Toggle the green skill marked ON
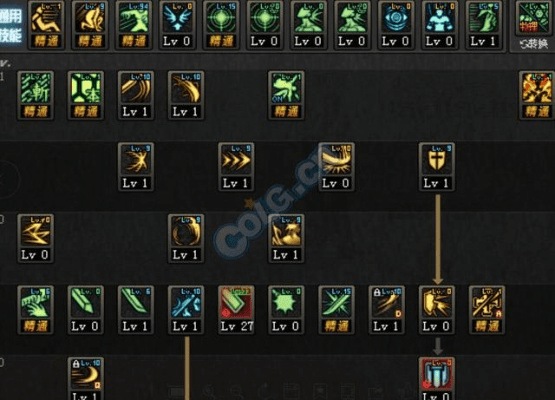 pos(286,95)
